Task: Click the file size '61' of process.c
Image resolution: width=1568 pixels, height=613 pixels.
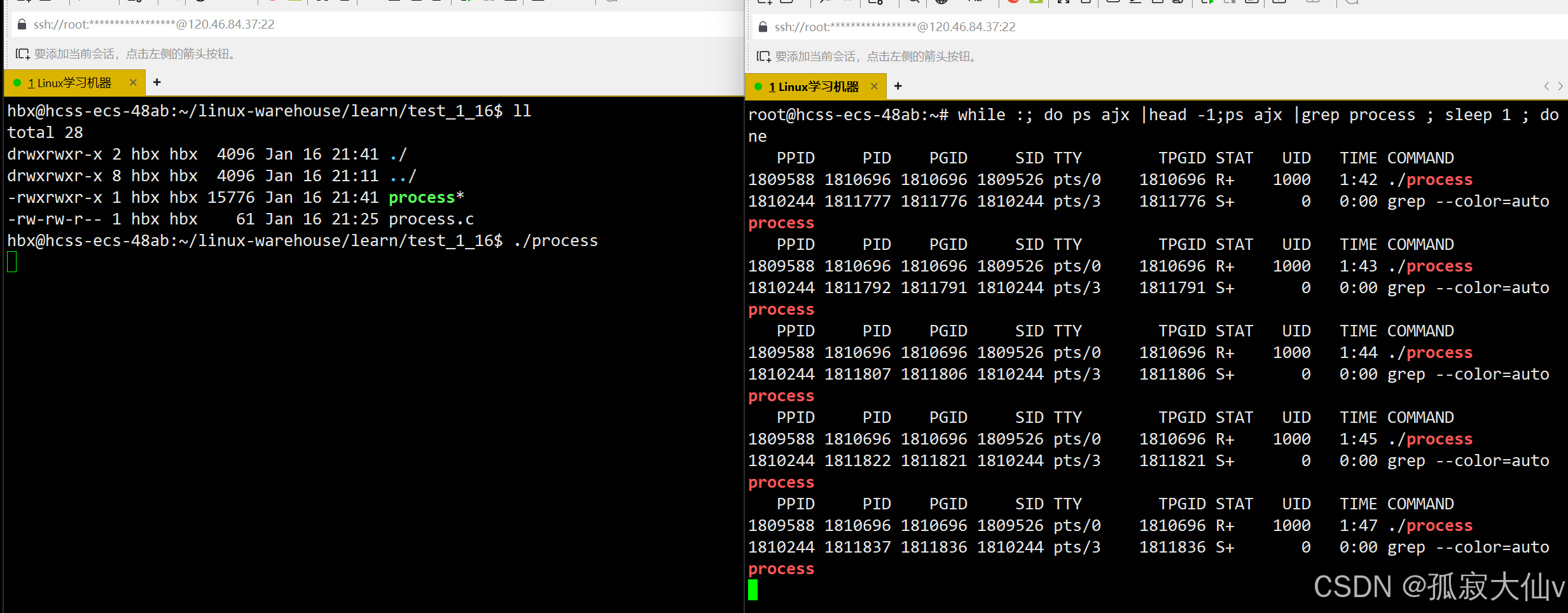Action: 246,219
